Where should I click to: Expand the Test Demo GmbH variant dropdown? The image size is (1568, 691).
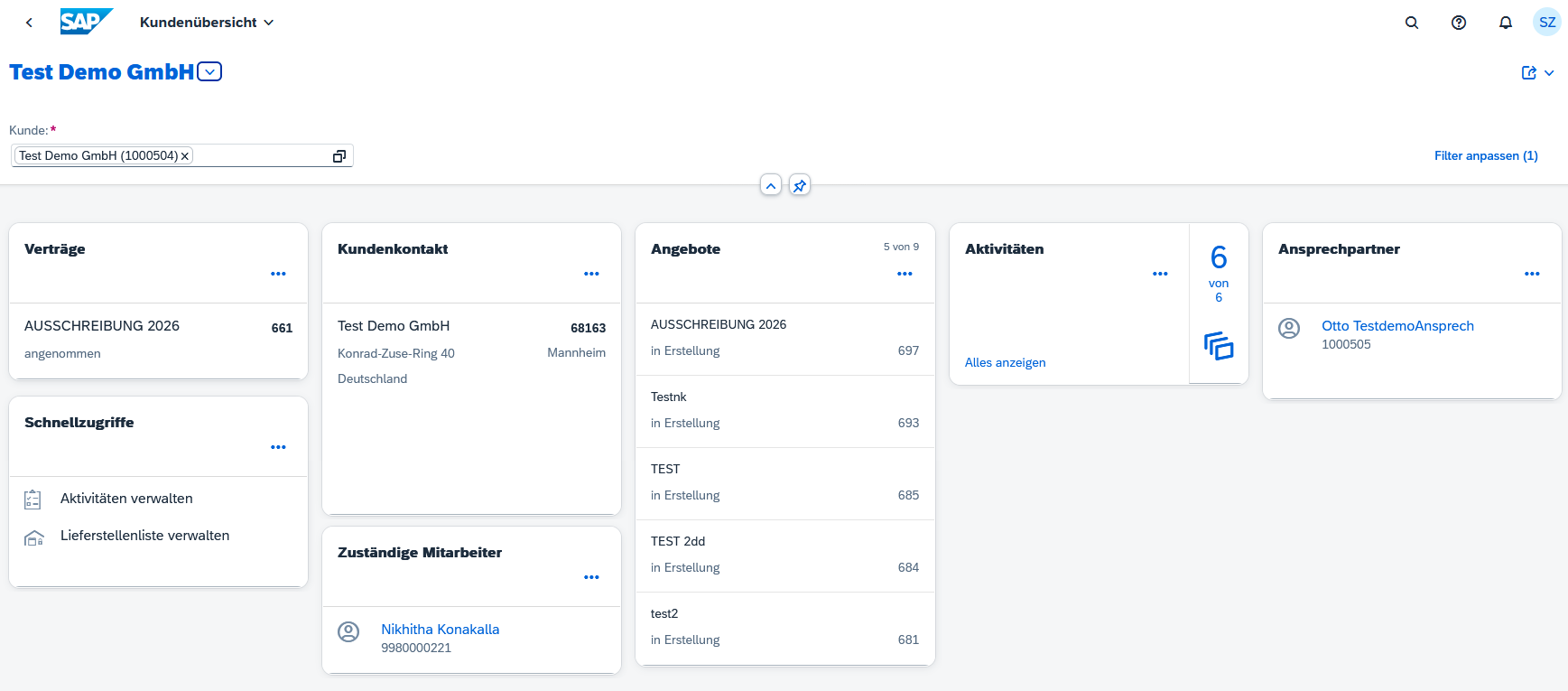(x=209, y=71)
